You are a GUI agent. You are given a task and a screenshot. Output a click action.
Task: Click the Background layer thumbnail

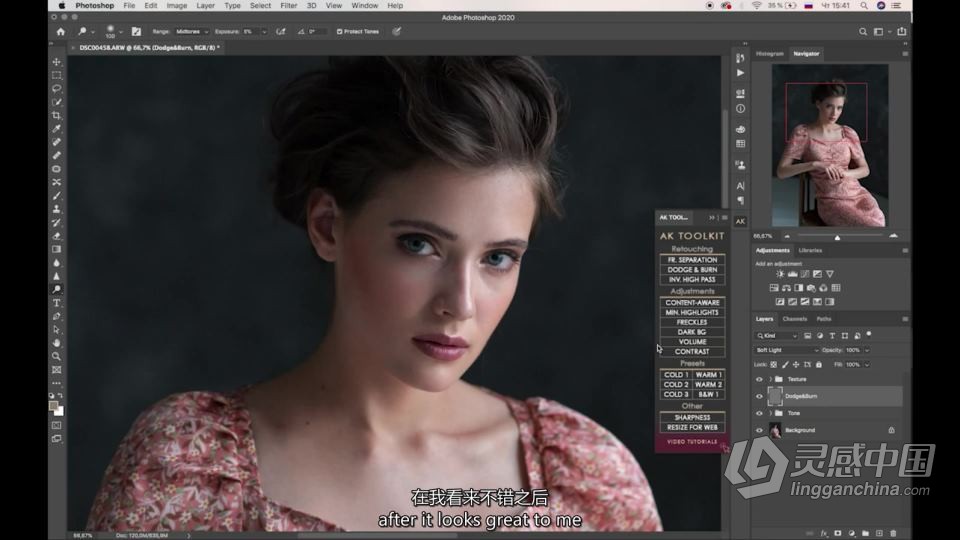775,430
